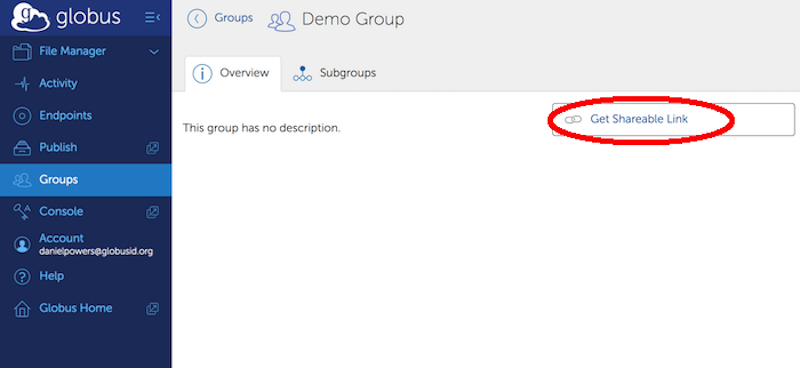Click the external link icon beside Publish
Image resolution: width=800 pixels, height=368 pixels.
[x=153, y=148]
